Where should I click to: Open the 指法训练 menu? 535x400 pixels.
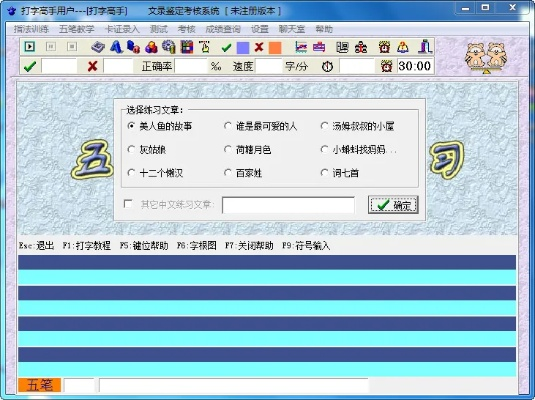31,29
